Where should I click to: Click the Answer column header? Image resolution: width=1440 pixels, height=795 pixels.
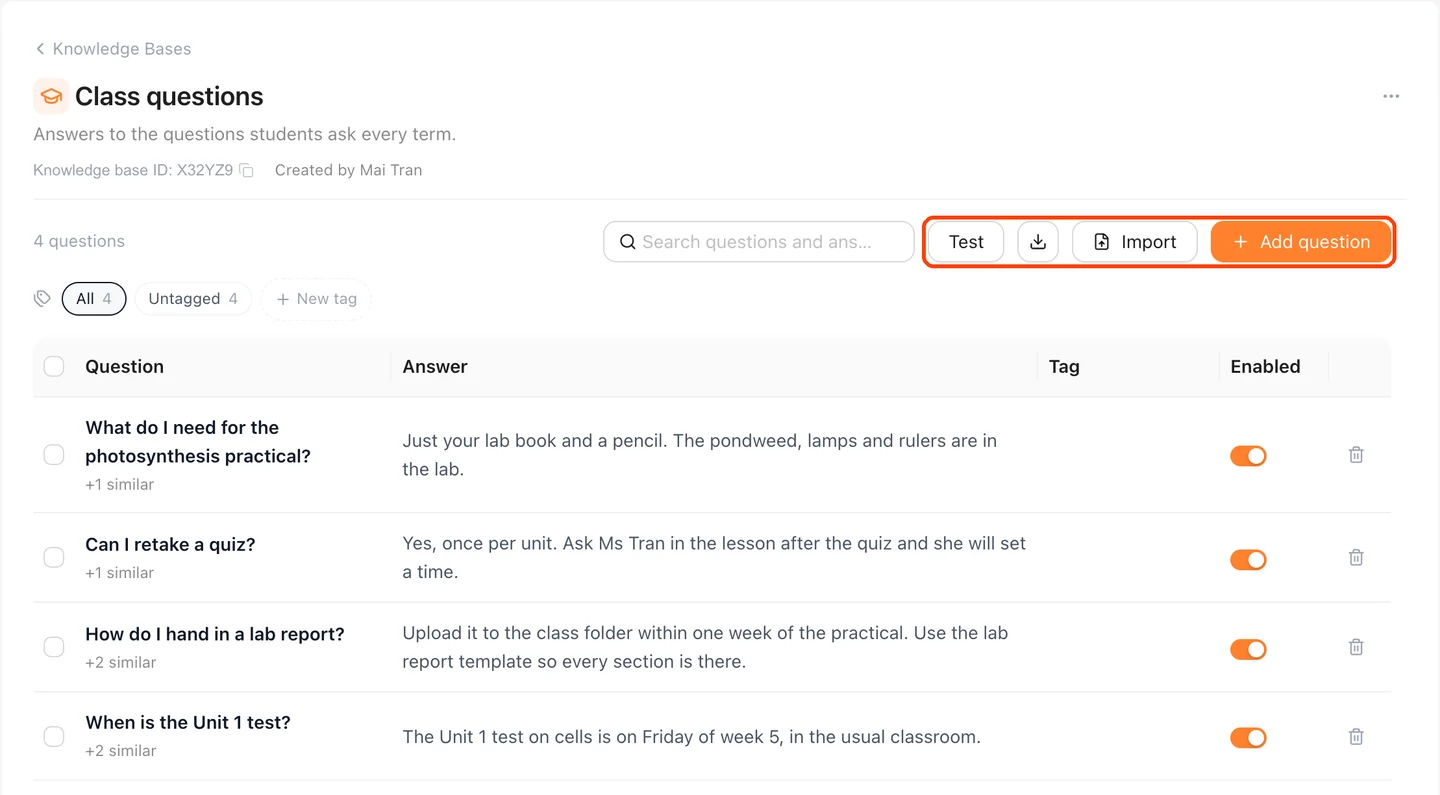tap(435, 367)
